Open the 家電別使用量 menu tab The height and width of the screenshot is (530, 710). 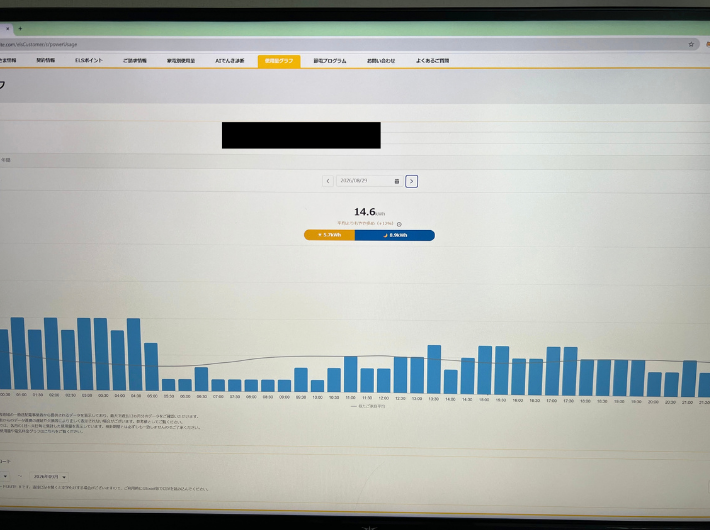(x=181, y=61)
